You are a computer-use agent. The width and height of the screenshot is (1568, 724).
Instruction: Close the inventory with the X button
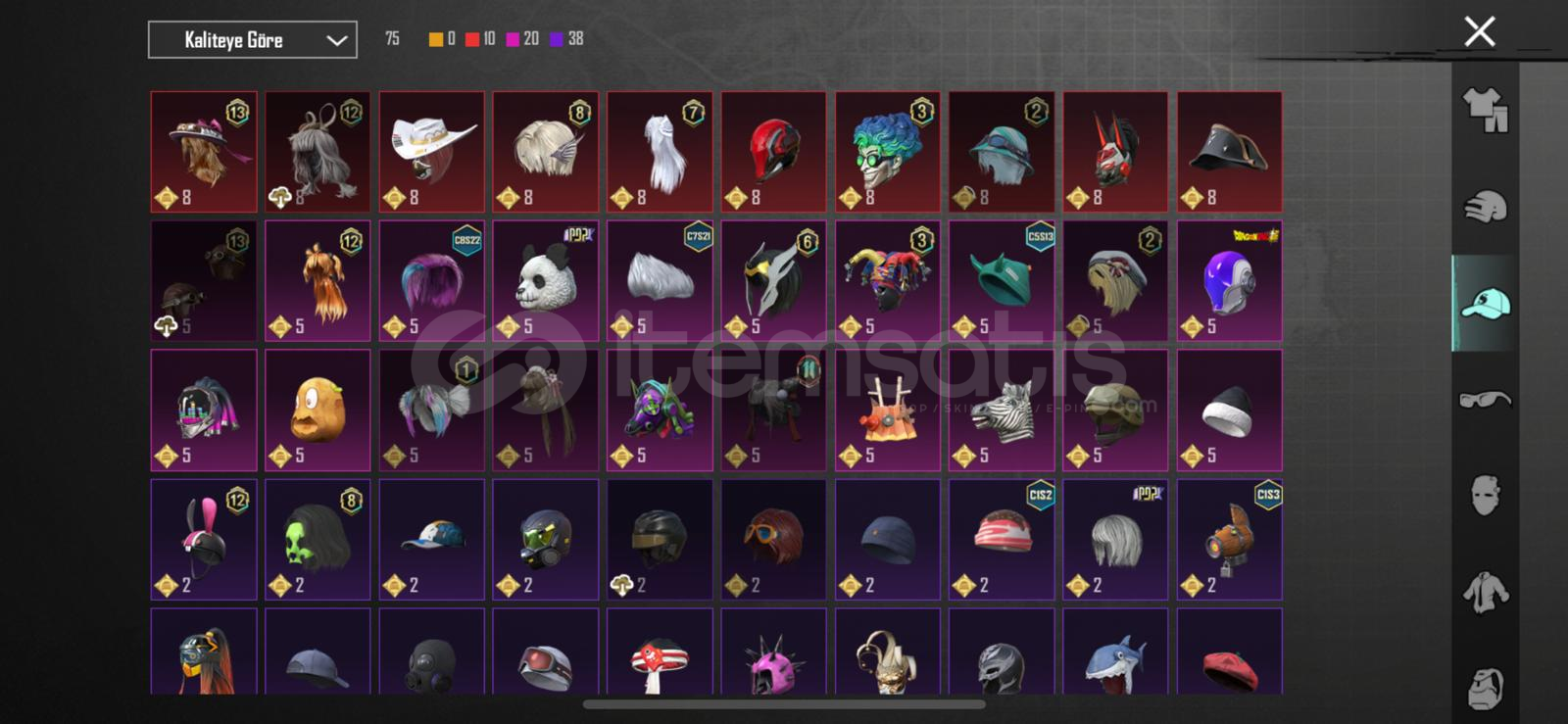pyautogui.click(x=1479, y=31)
